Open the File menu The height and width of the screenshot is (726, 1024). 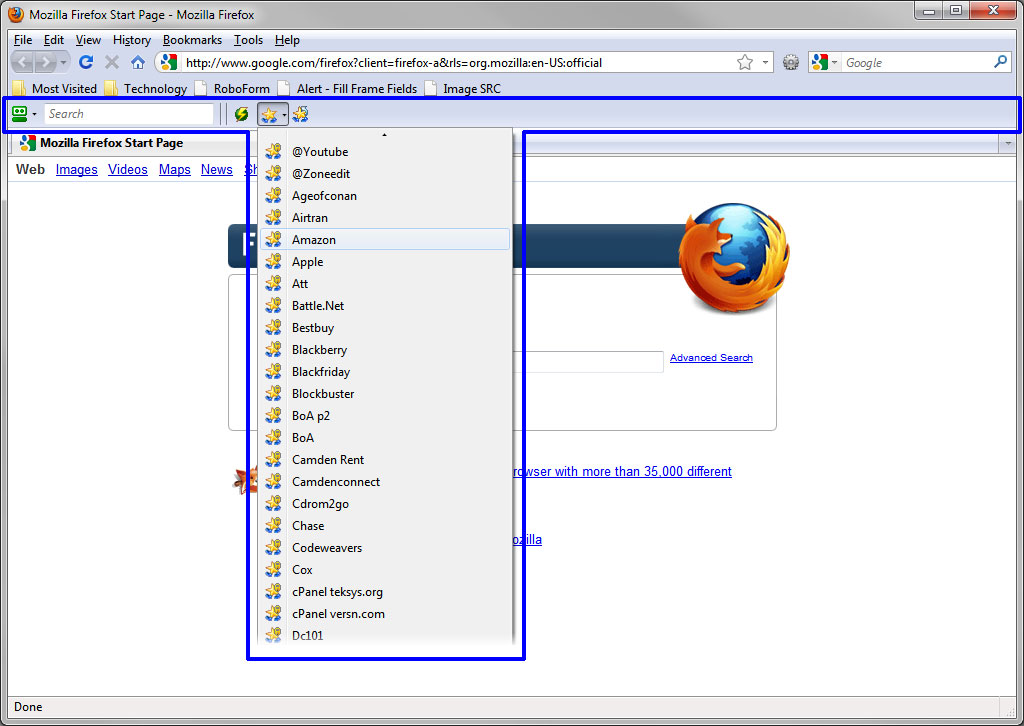pos(23,40)
